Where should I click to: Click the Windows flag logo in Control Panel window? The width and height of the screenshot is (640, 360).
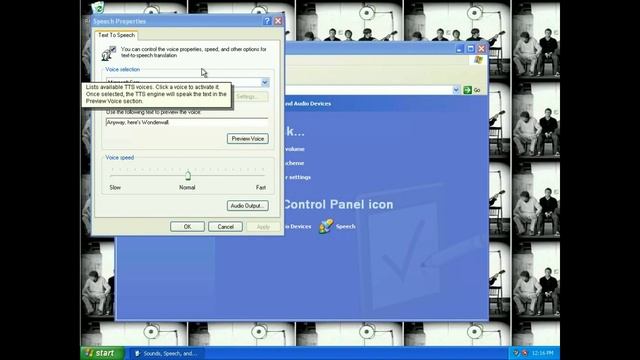[x=479, y=60]
